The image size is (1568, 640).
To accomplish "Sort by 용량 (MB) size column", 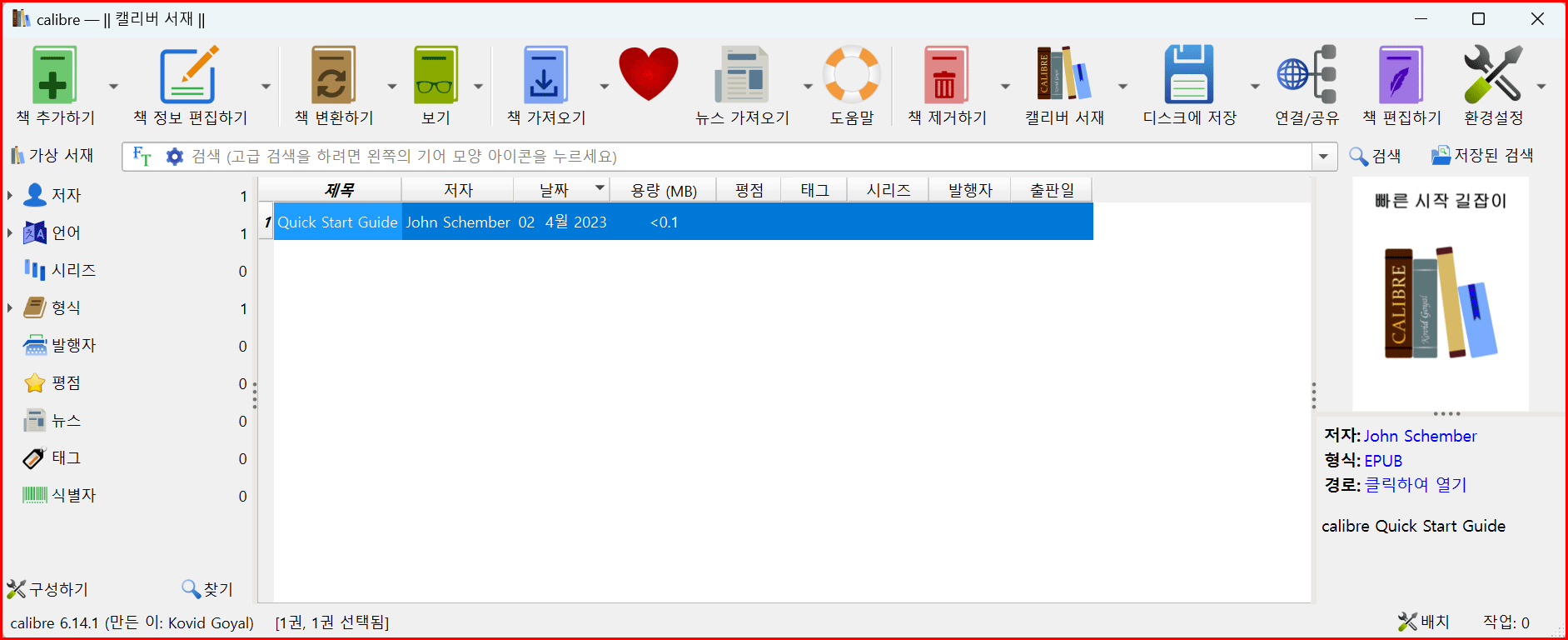I will 664,190.
